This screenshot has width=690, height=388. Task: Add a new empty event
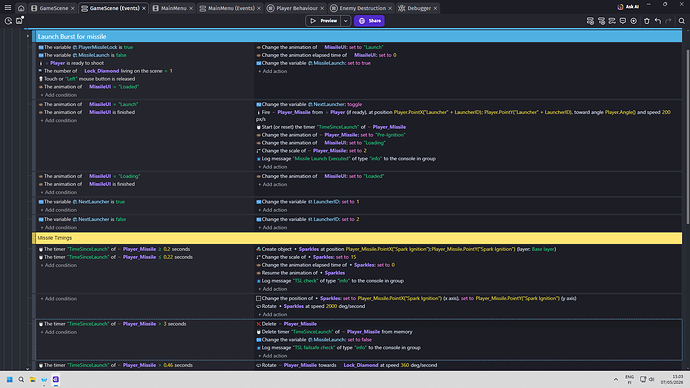tap(590, 21)
